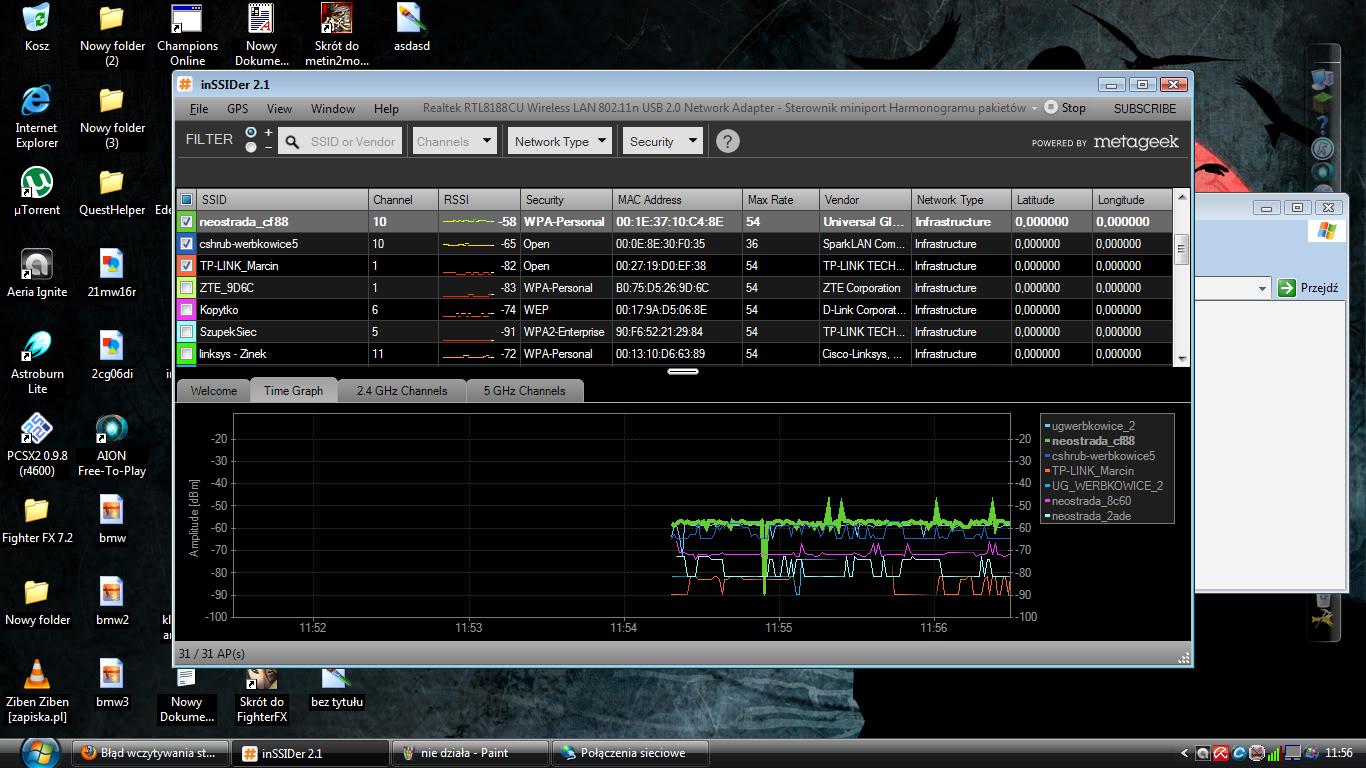
Task: Uncheck the cshrub-werbkowice5 network checkbox
Action: point(187,244)
